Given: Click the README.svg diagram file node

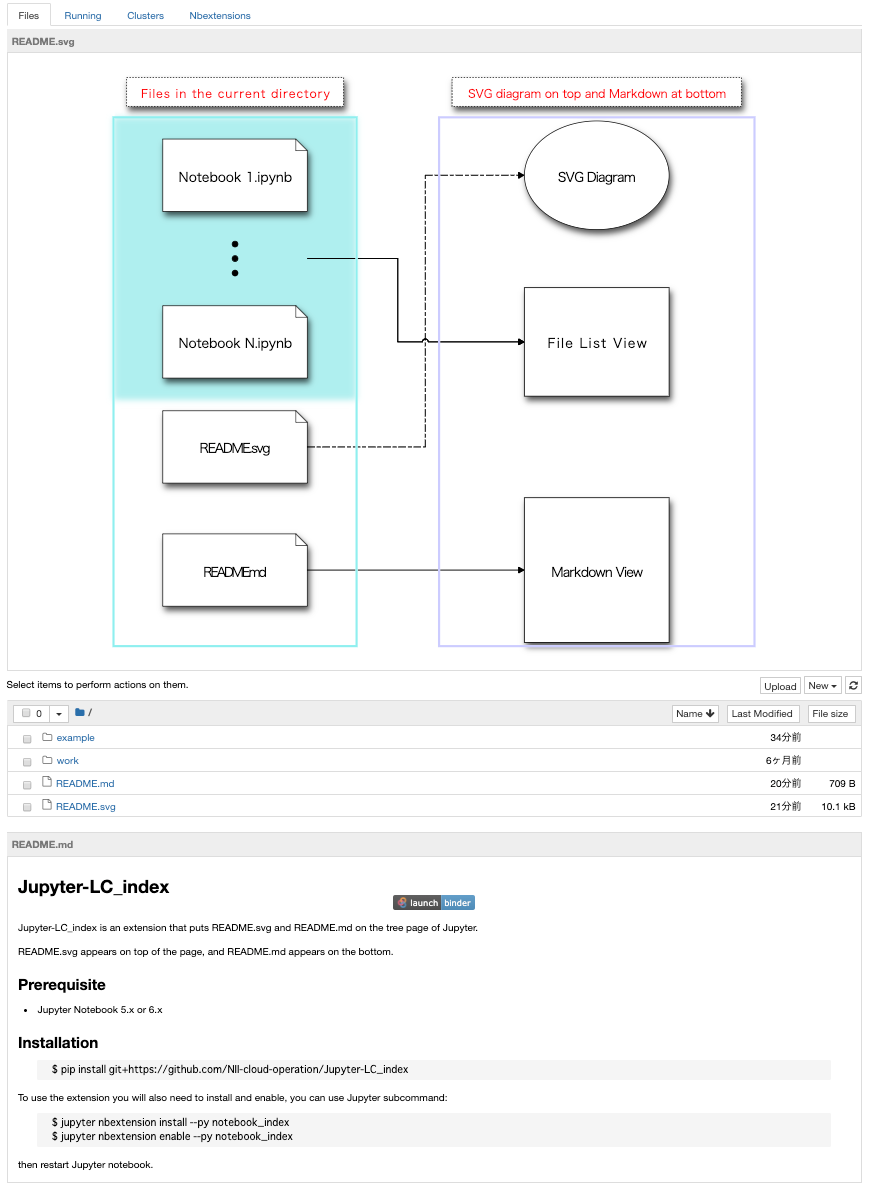Looking at the screenshot, I should pyautogui.click(x=235, y=447).
